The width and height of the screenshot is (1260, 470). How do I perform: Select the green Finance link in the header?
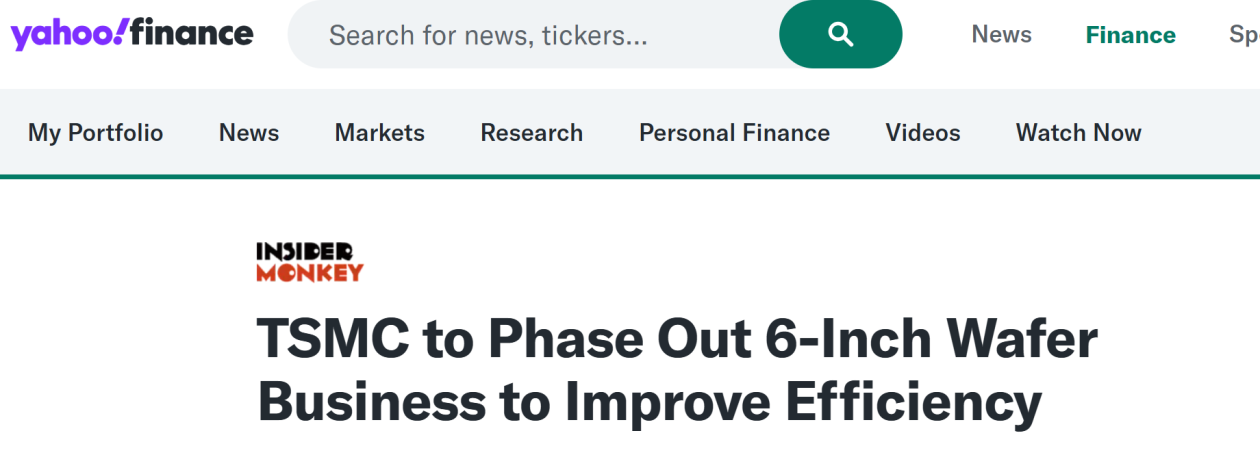pos(1130,35)
